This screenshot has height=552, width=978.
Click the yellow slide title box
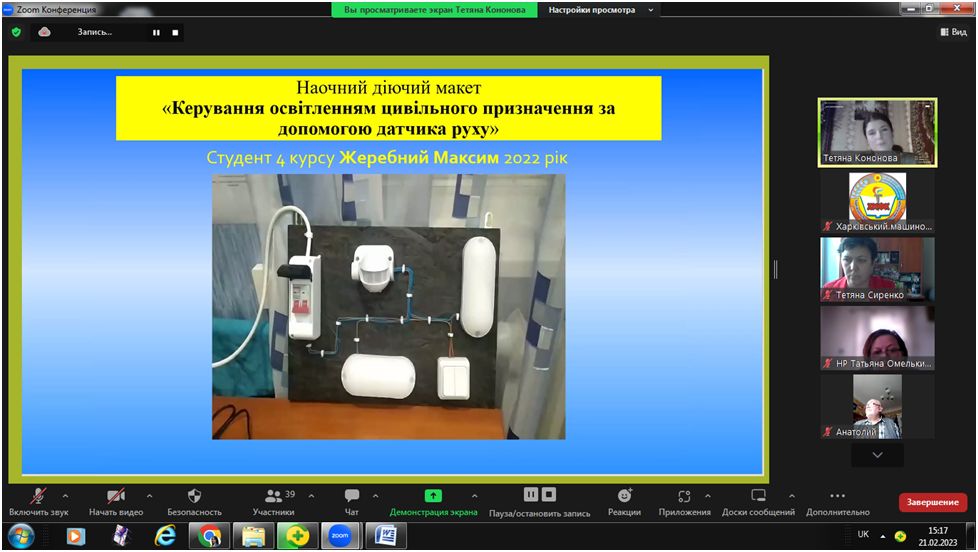pos(389,108)
